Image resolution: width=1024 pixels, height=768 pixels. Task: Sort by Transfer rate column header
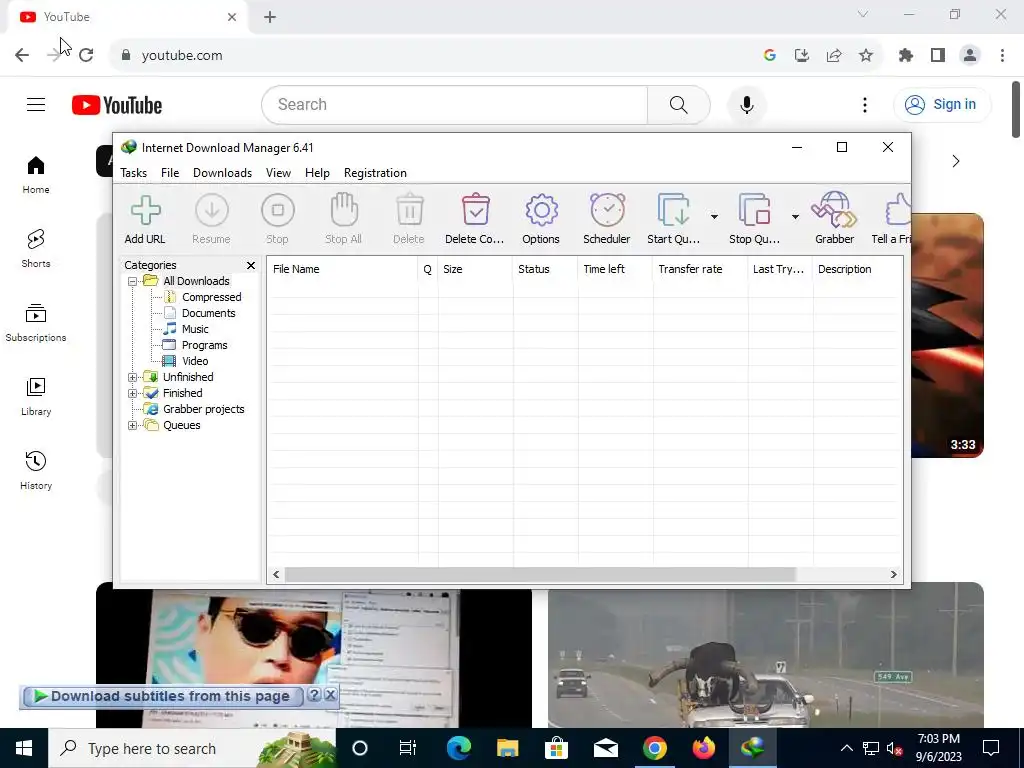pos(700,269)
